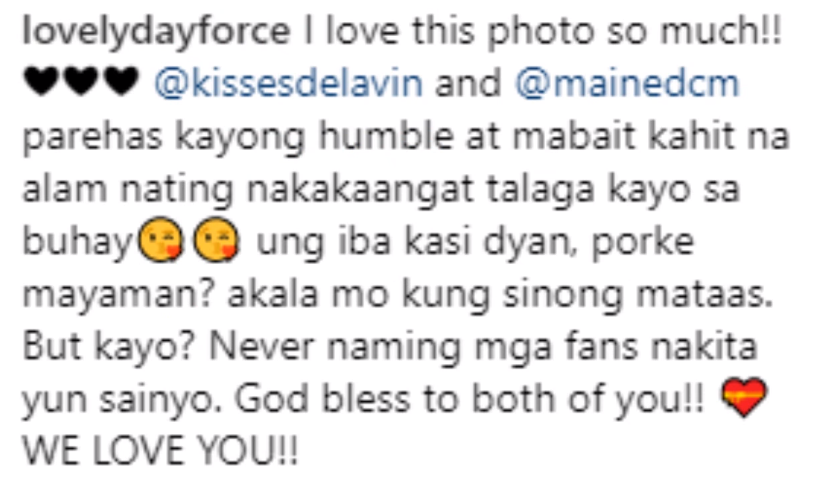The image size is (817, 477).
Task: Click the red and gold heart emoji
Action: (x=744, y=398)
